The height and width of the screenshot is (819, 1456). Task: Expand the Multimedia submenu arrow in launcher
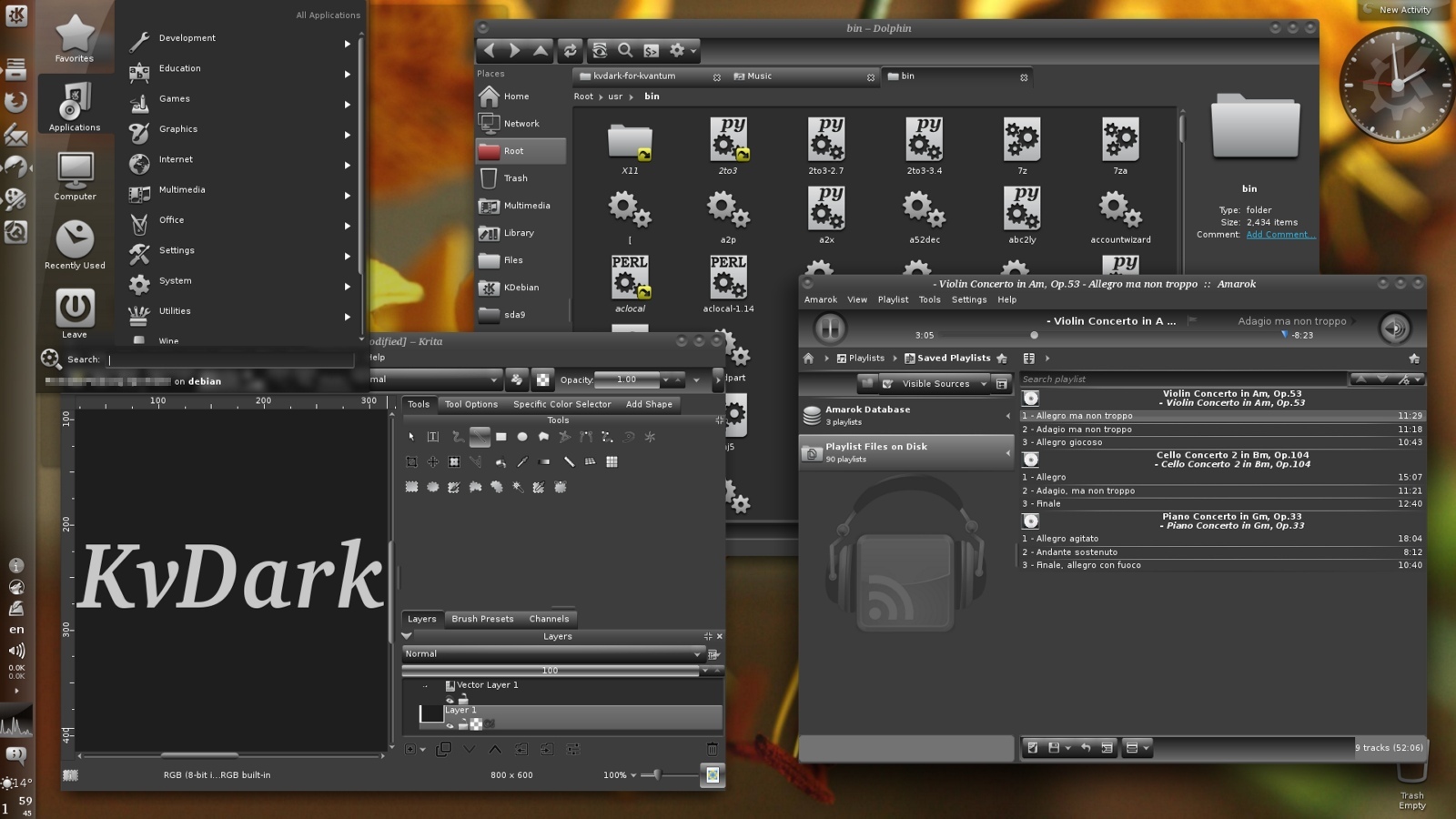[347, 196]
